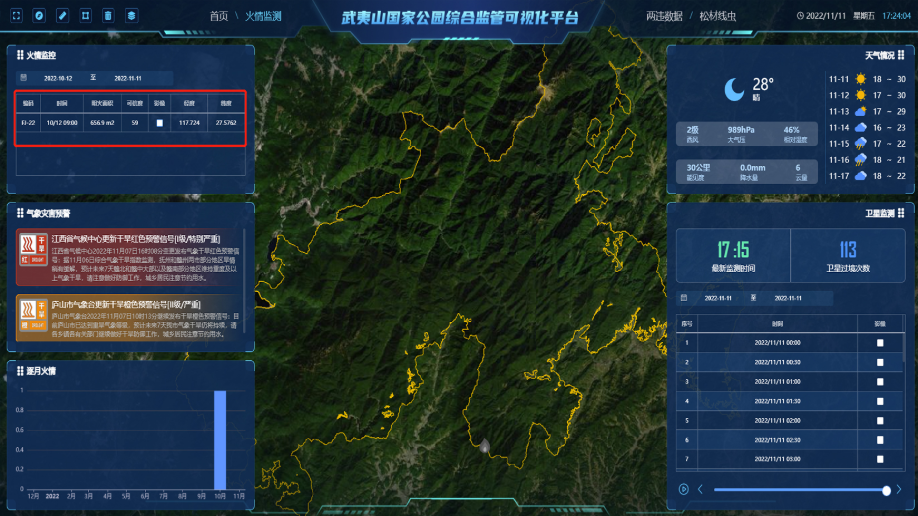Click next arrow in satellite timeline
The width and height of the screenshot is (918, 516).
(899, 489)
